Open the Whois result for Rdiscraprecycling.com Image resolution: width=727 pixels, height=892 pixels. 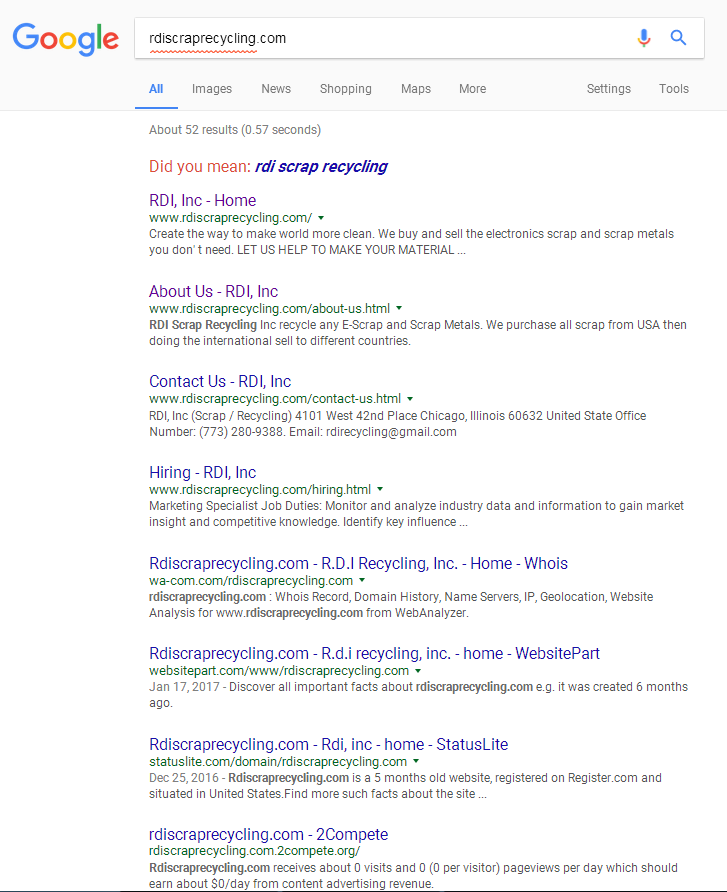(358, 563)
